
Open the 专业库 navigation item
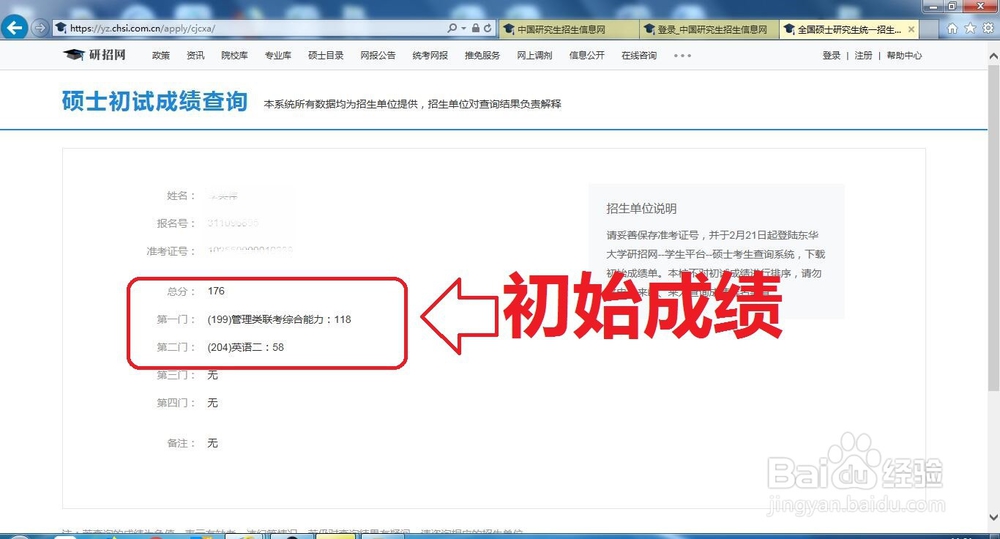278,55
